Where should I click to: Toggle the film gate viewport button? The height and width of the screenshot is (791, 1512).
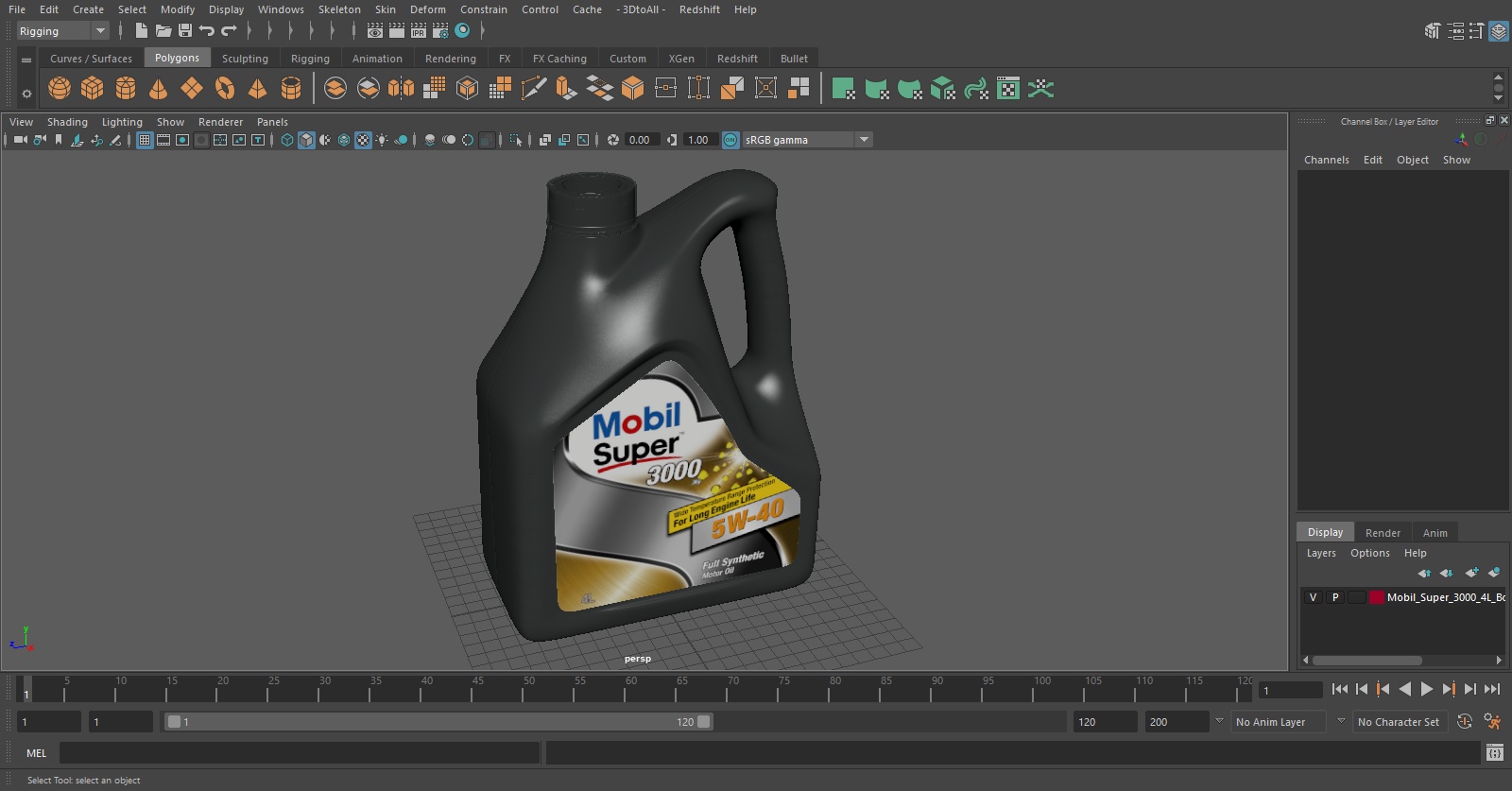click(163, 140)
